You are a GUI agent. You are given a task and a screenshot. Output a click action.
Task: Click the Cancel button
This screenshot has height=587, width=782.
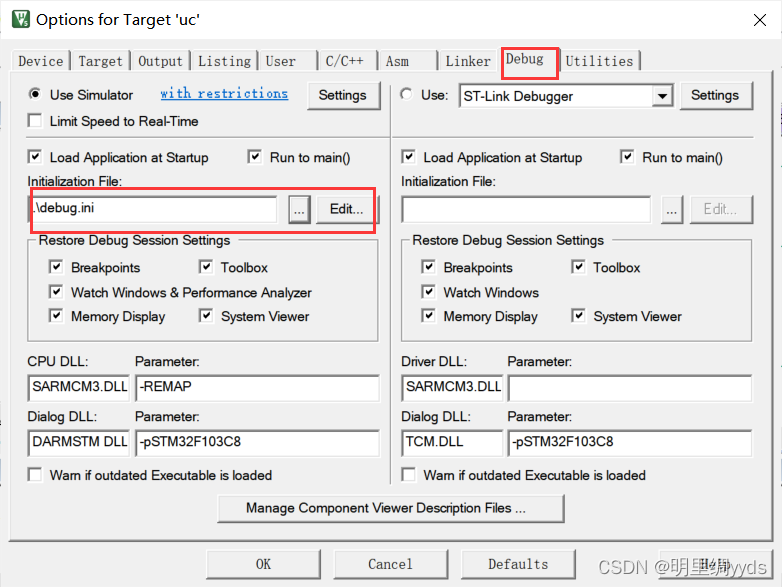pyautogui.click(x=391, y=564)
